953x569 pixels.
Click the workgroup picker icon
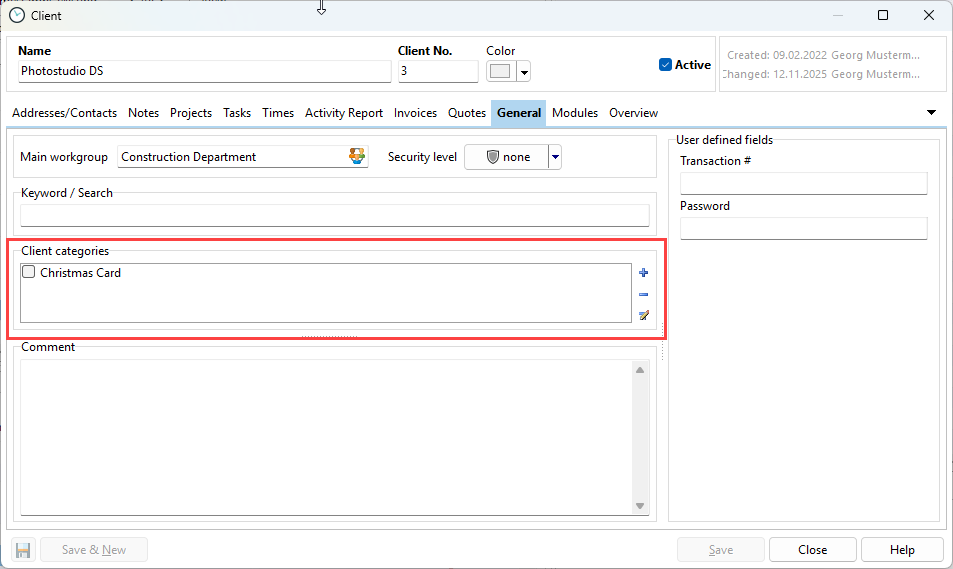click(x=357, y=157)
